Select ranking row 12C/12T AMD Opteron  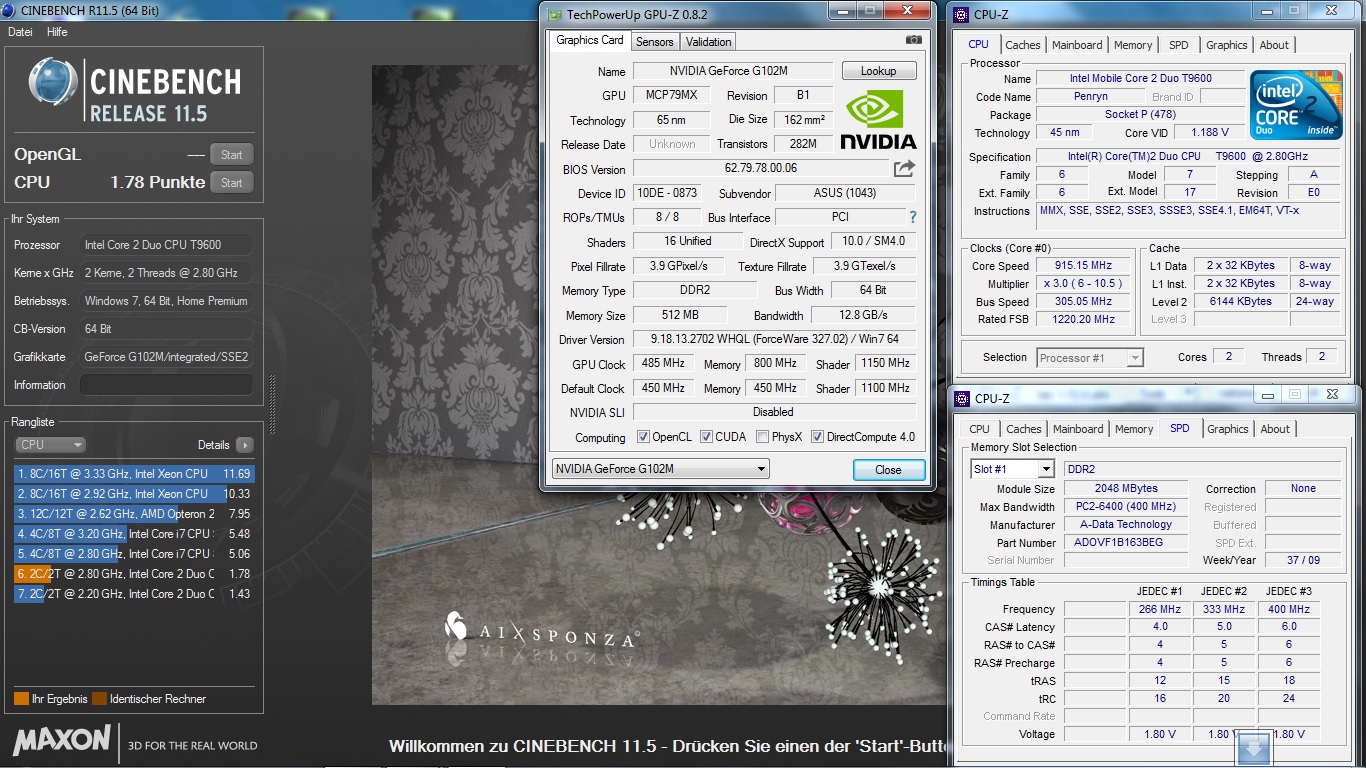tap(134, 514)
